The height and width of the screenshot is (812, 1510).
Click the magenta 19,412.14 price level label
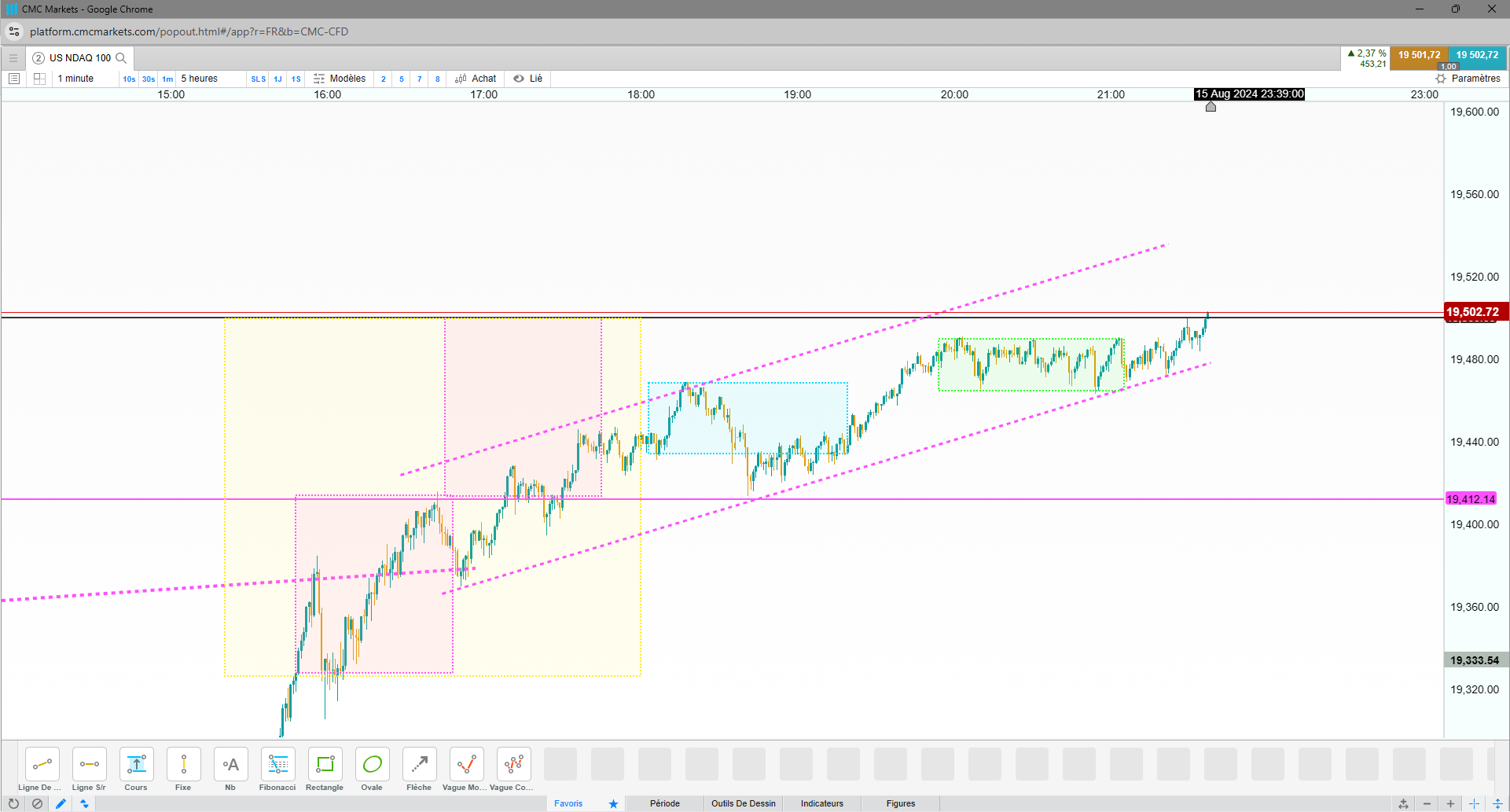[1471, 499]
